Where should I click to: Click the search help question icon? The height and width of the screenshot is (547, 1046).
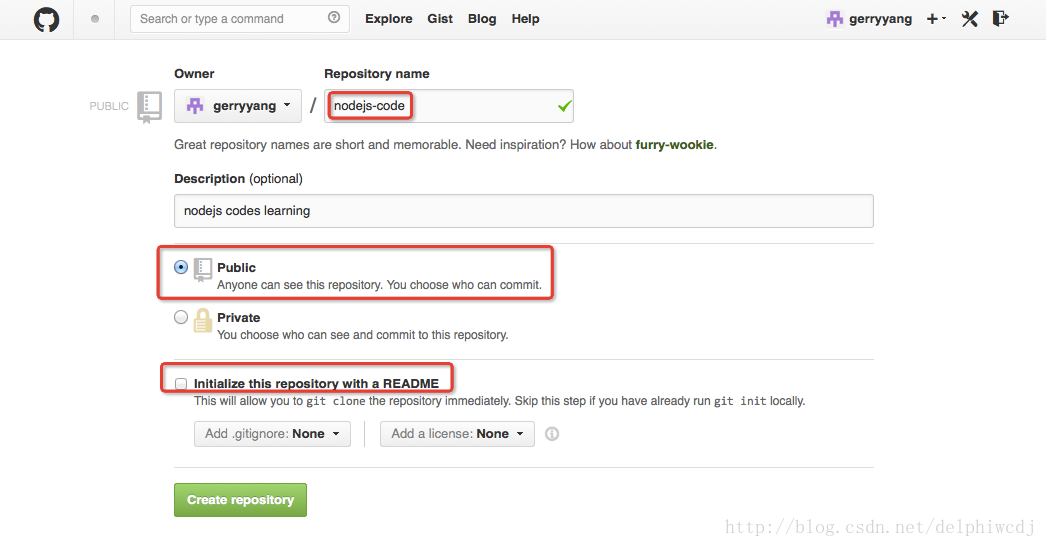[x=334, y=18]
